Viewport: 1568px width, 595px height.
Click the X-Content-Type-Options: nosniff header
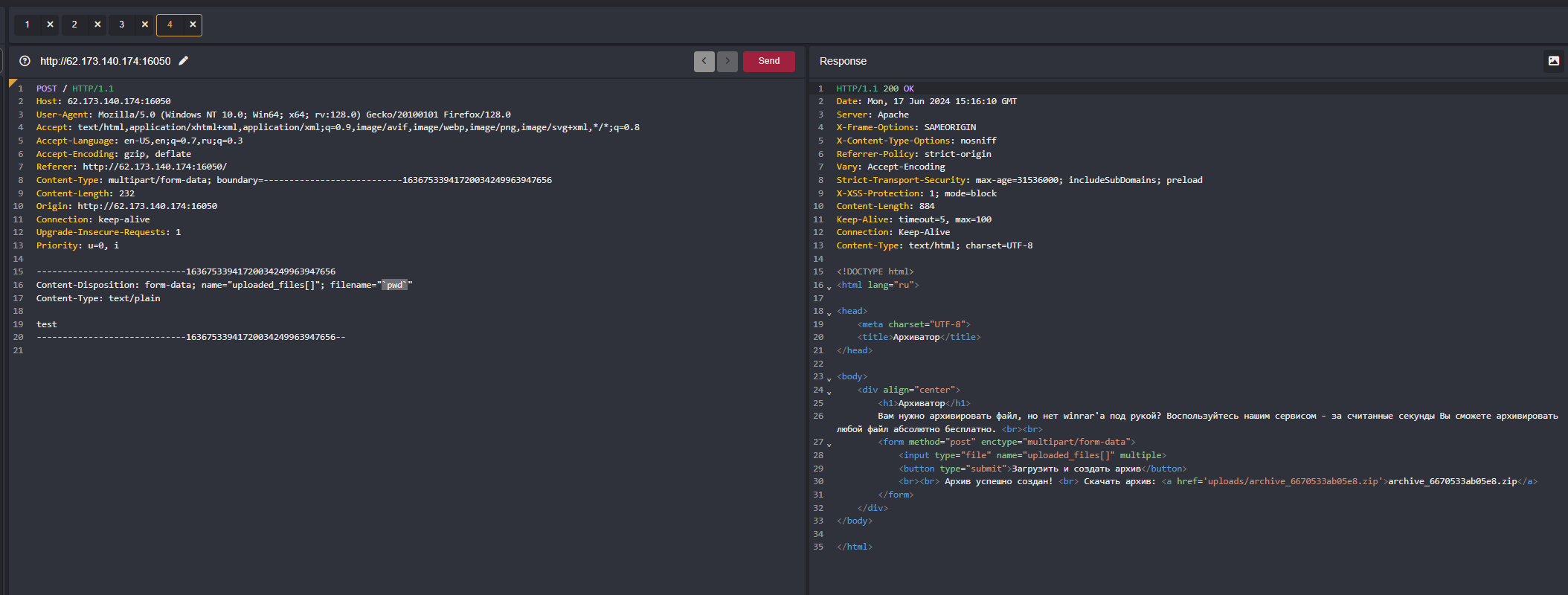coord(916,141)
